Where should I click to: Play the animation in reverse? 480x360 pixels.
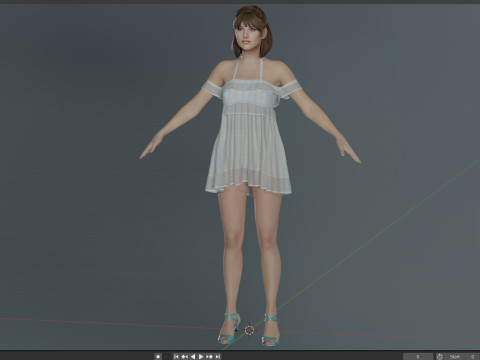(193, 357)
